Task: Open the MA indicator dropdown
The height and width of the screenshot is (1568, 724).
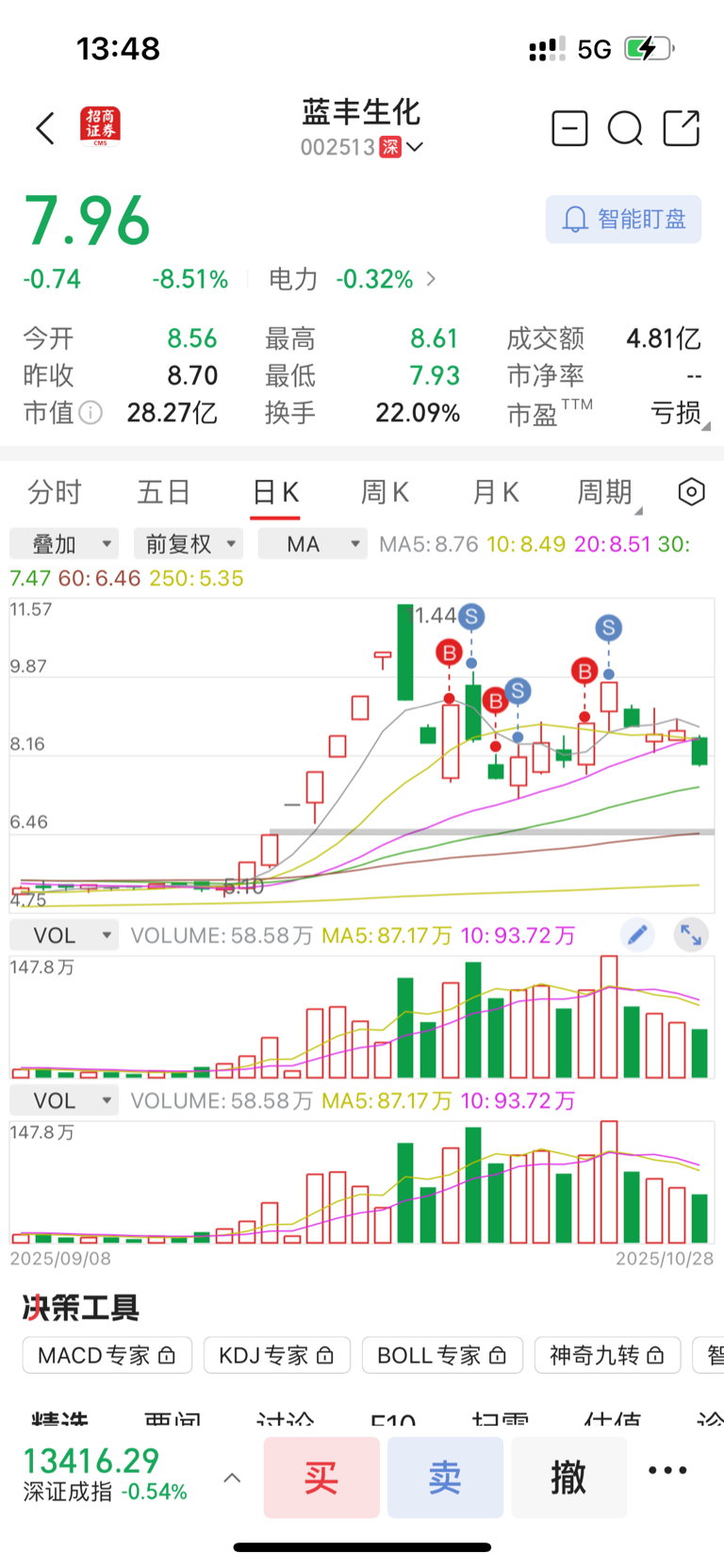Action: [x=313, y=544]
